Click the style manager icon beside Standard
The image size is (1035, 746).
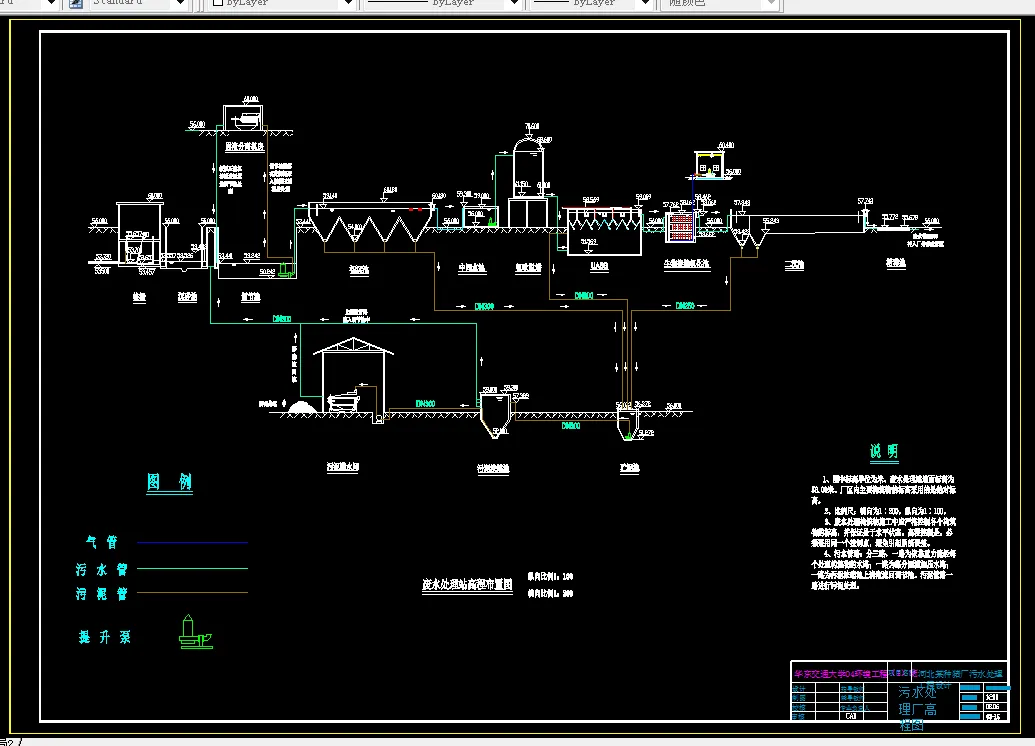76,3
